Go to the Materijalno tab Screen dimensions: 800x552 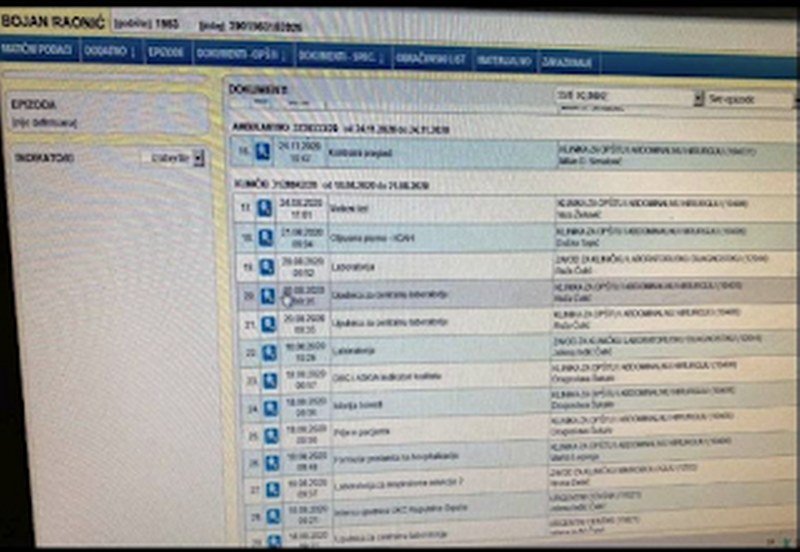coord(505,60)
